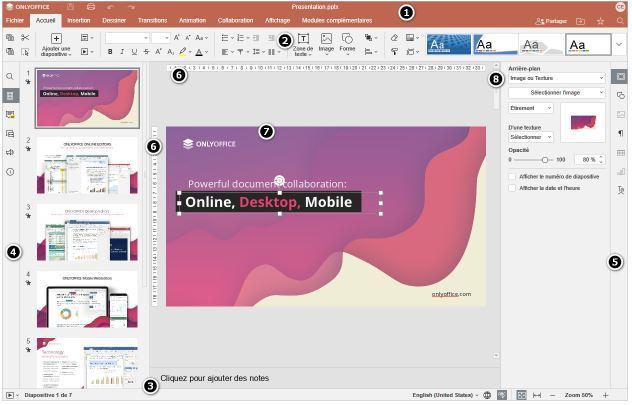This screenshot has height=405, width=632.
Task: Click the onlyoffice.com link on slide
Action: 451,294
